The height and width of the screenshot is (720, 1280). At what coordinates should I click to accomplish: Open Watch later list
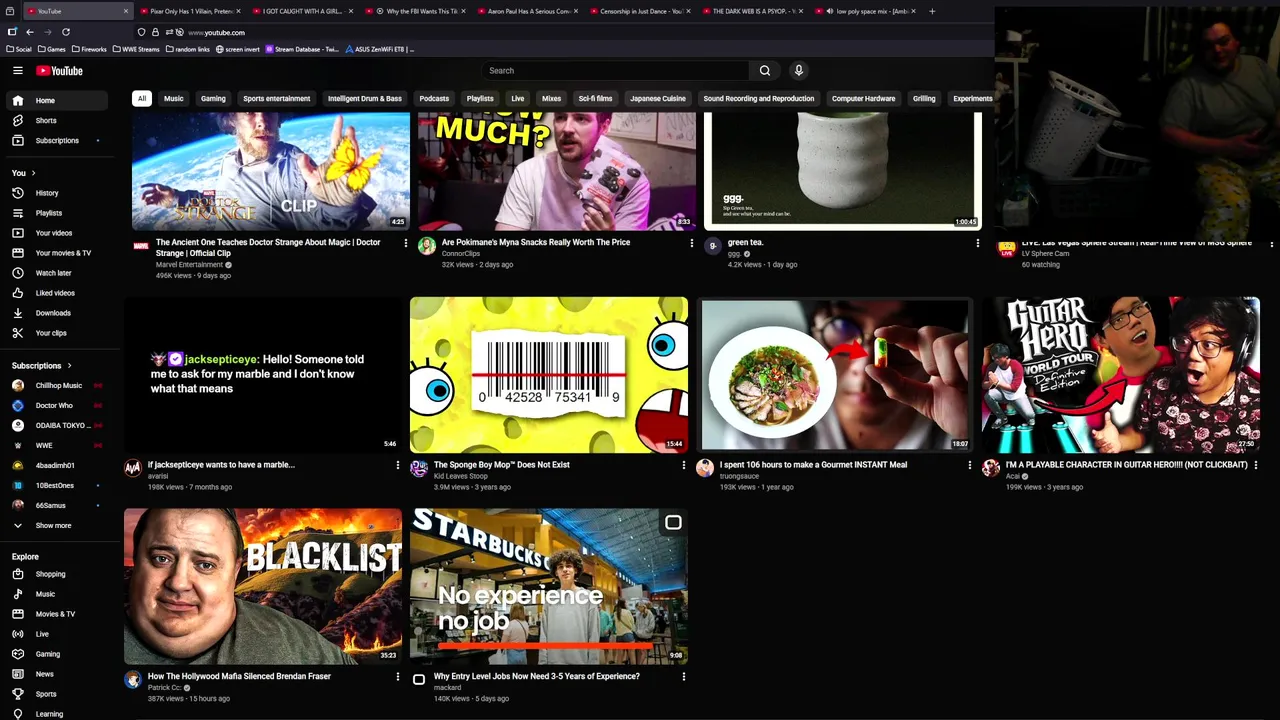[x=56, y=273]
